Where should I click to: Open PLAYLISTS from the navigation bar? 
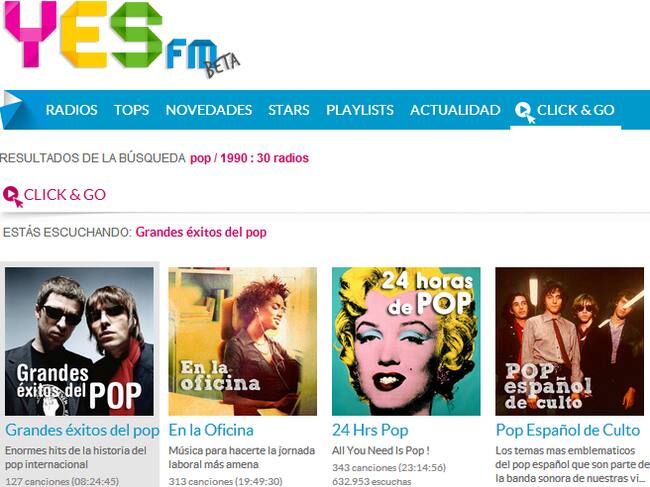pyautogui.click(x=360, y=110)
